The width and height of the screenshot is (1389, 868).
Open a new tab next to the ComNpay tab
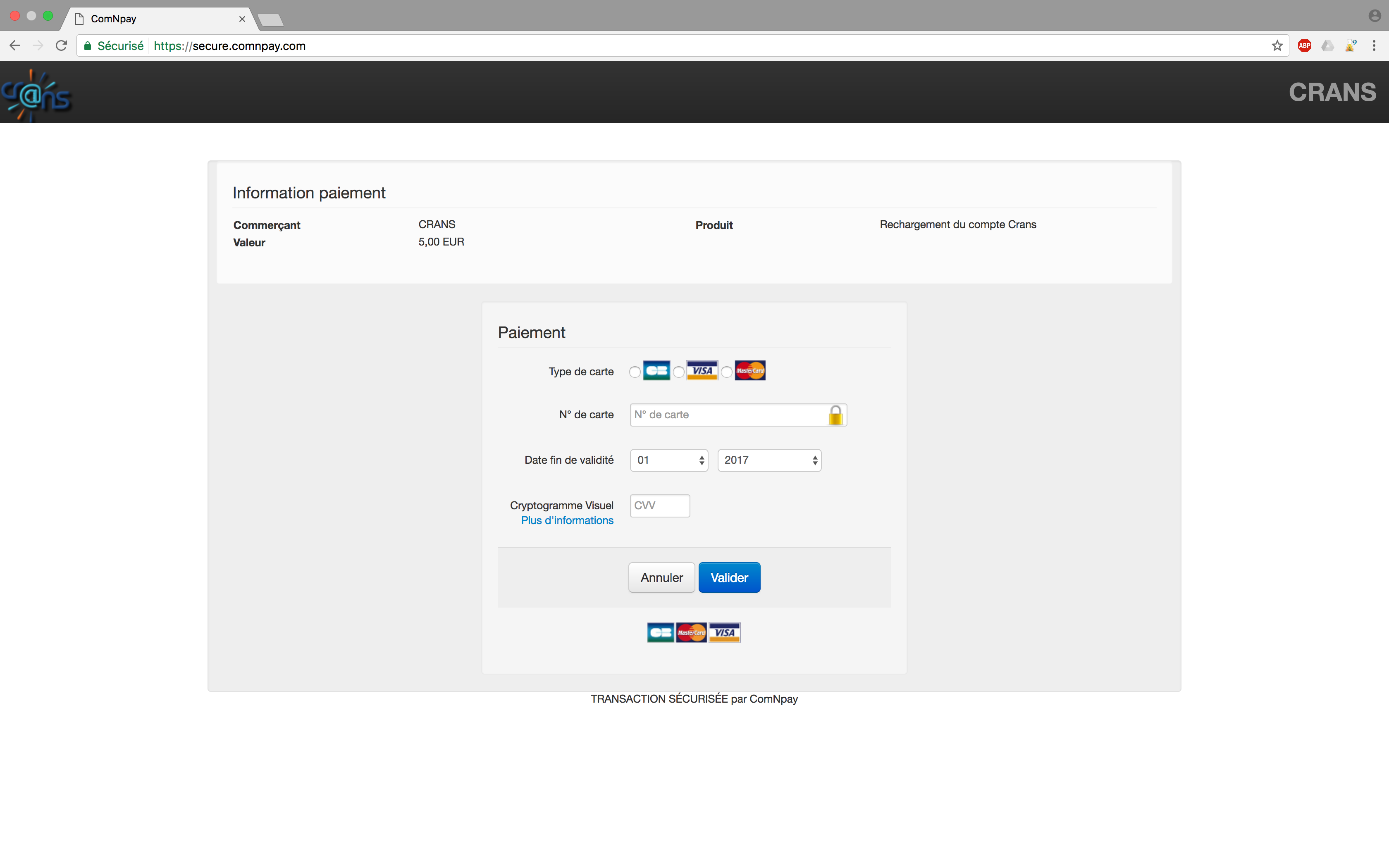(270, 20)
